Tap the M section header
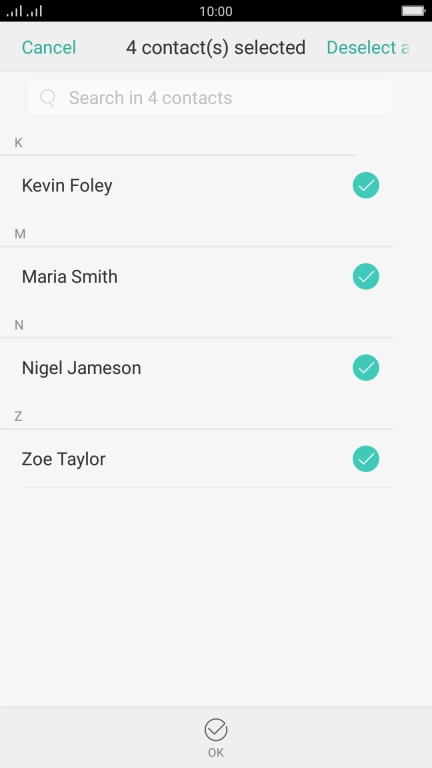 pos(20,234)
